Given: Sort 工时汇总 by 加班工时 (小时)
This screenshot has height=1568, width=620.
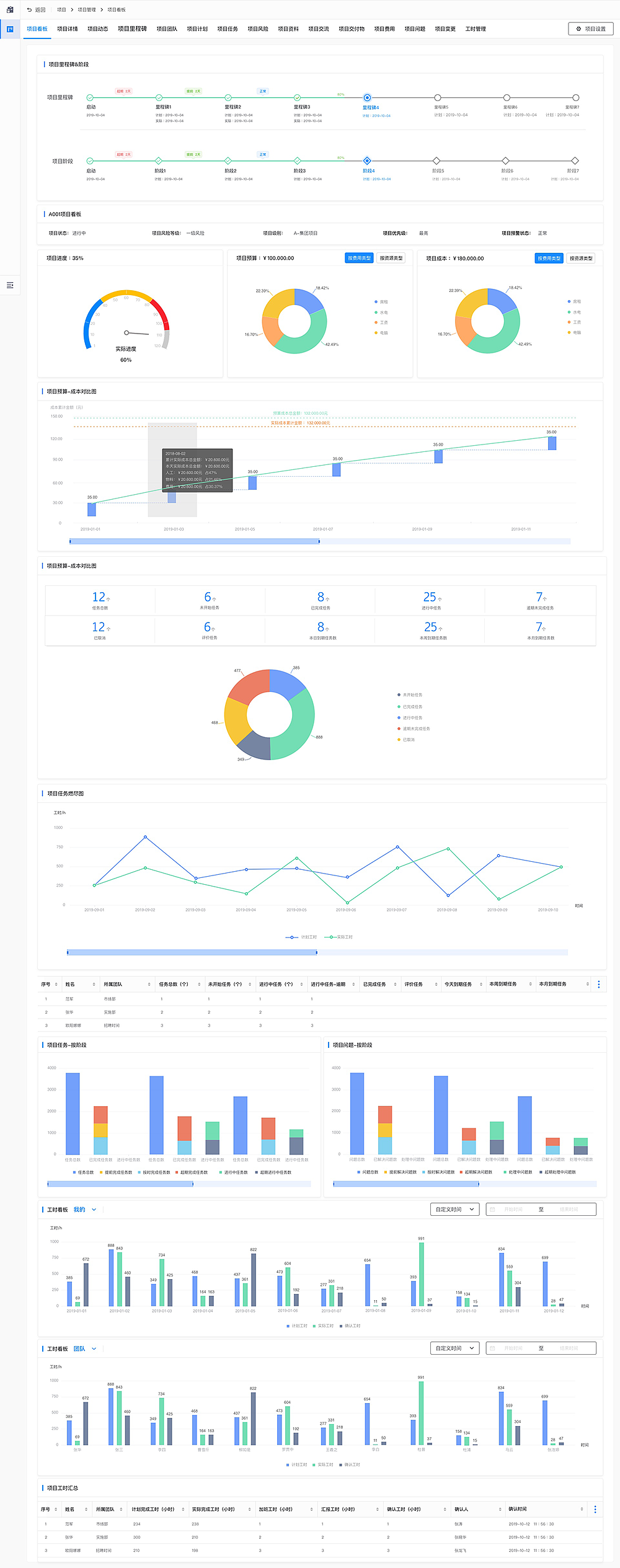Looking at the screenshot, I should (311, 1510).
